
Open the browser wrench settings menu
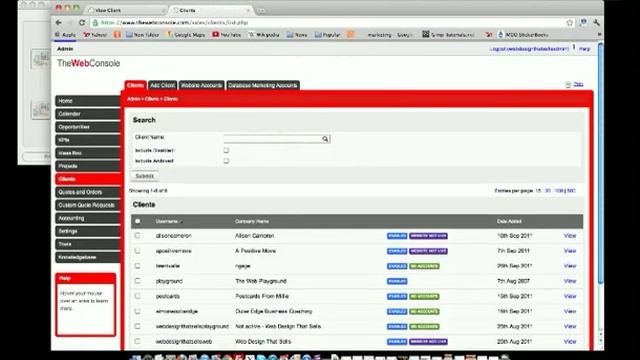click(596, 23)
